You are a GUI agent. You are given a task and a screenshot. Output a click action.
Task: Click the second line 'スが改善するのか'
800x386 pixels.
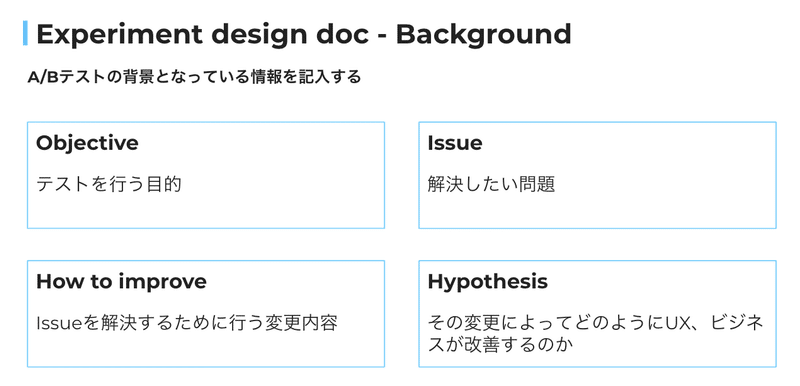501,345
